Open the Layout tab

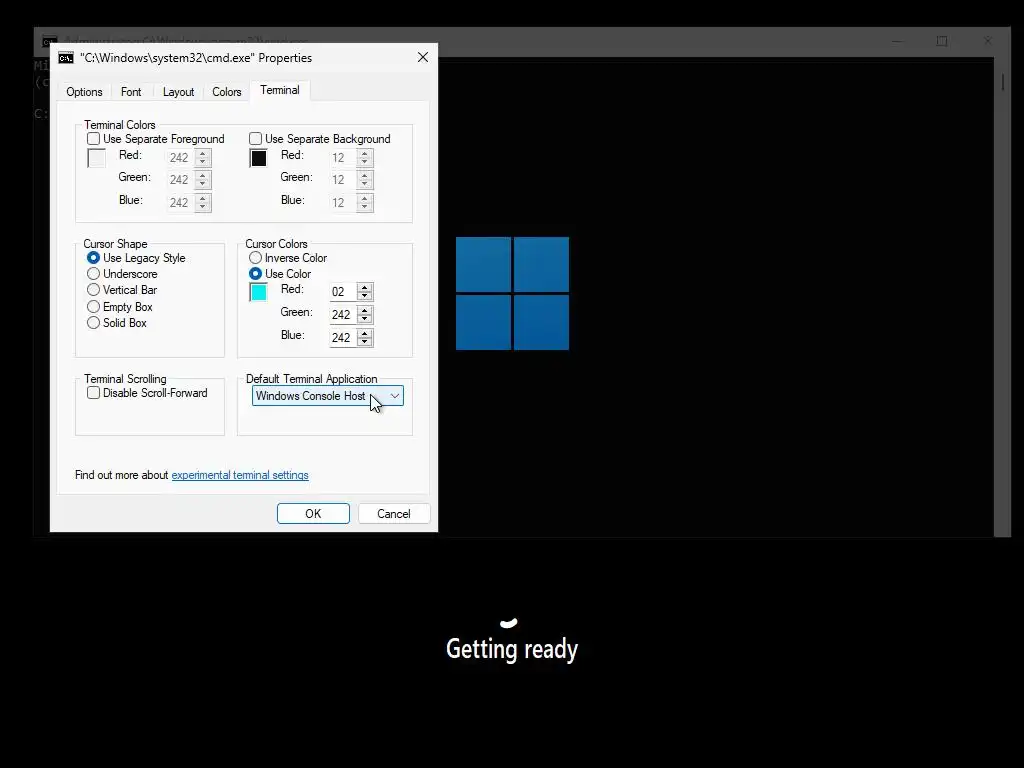click(x=178, y=92)
